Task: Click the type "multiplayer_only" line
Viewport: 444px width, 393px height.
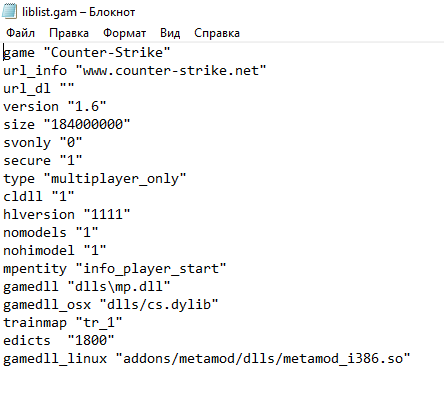Action: pyautogui.click(x=95, y=179)
